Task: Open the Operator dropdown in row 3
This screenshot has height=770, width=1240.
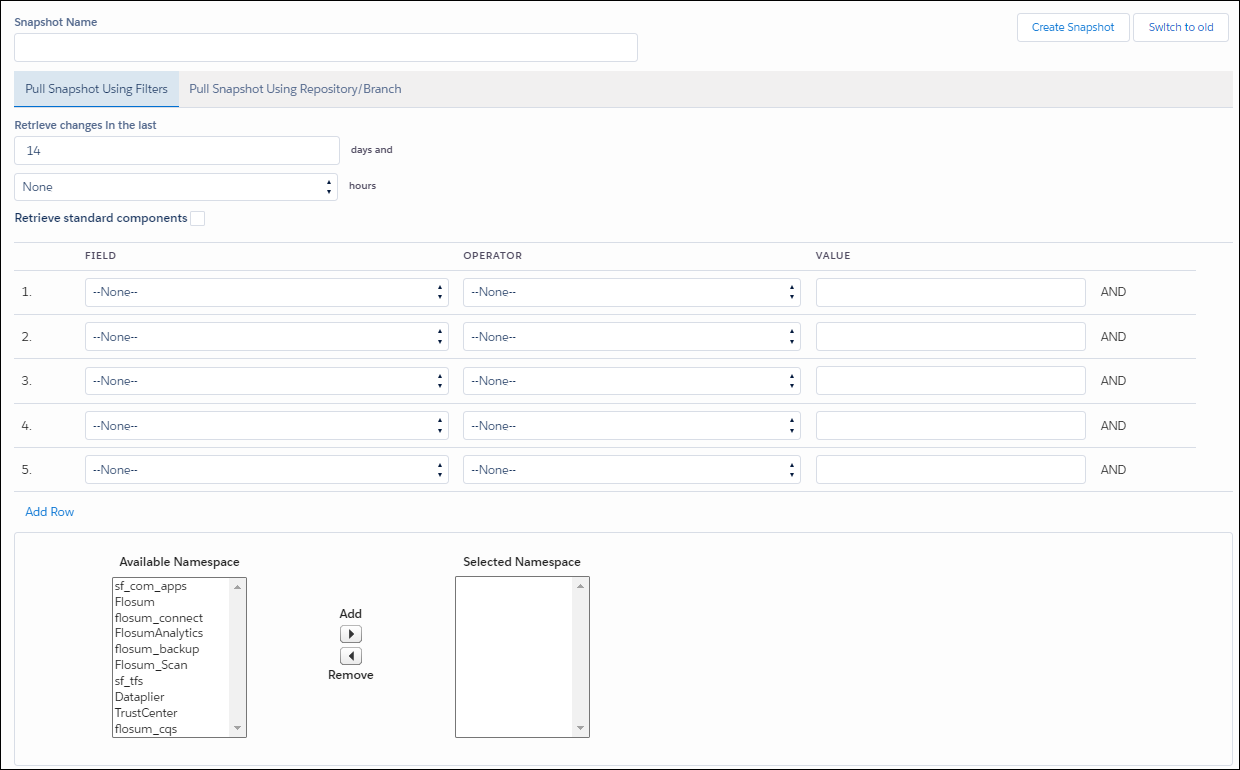Action: pyautogui.click(x=632, y=381)
